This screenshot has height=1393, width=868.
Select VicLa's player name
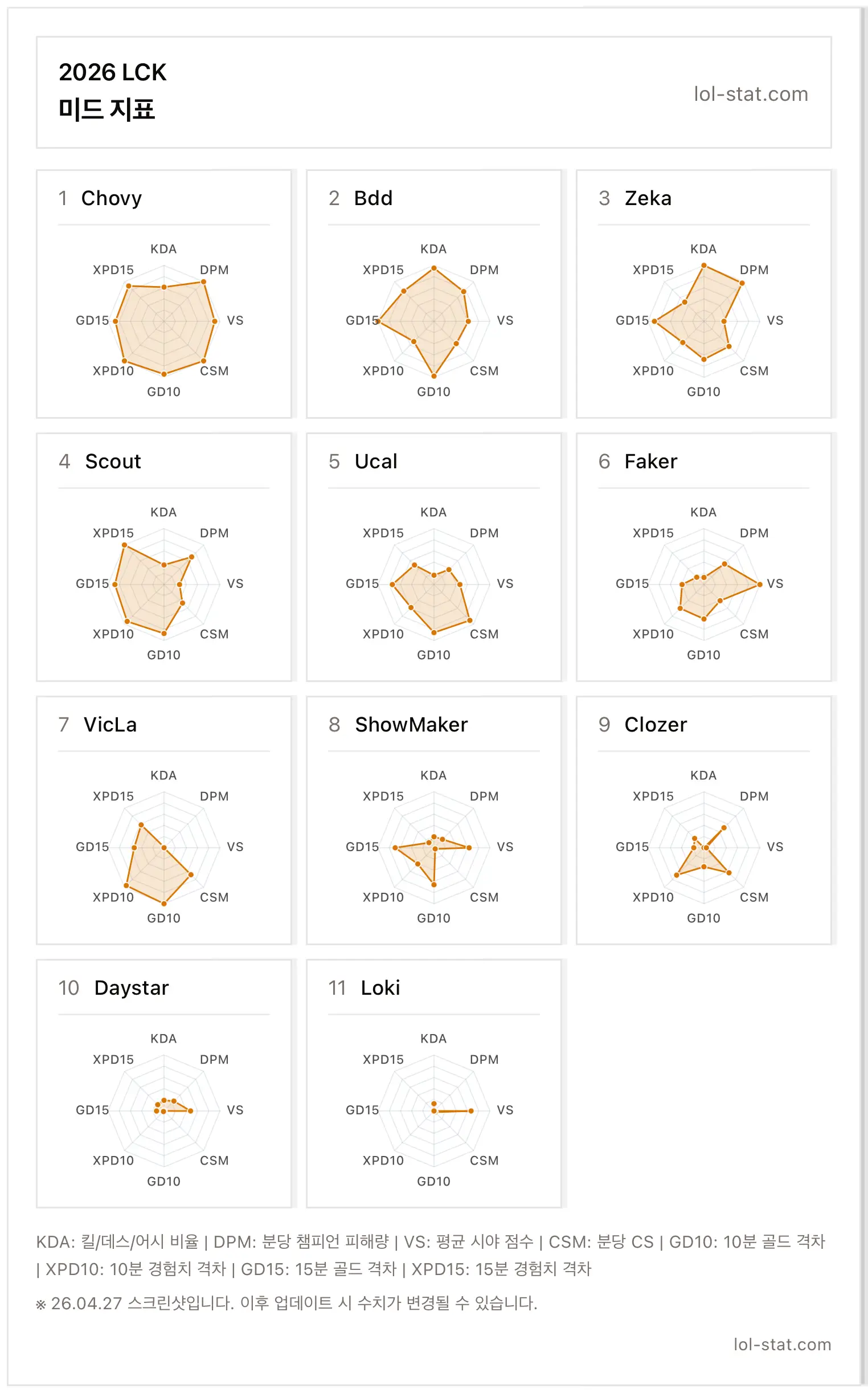[110, 724]
